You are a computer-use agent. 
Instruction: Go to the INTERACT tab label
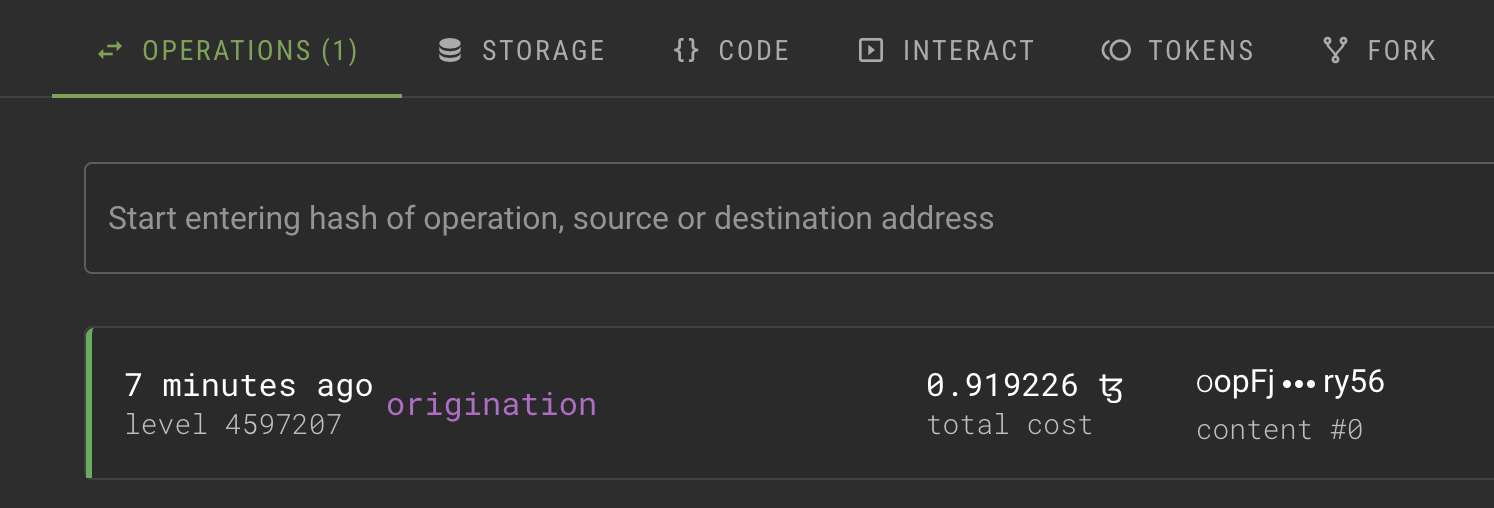point(968,50)
